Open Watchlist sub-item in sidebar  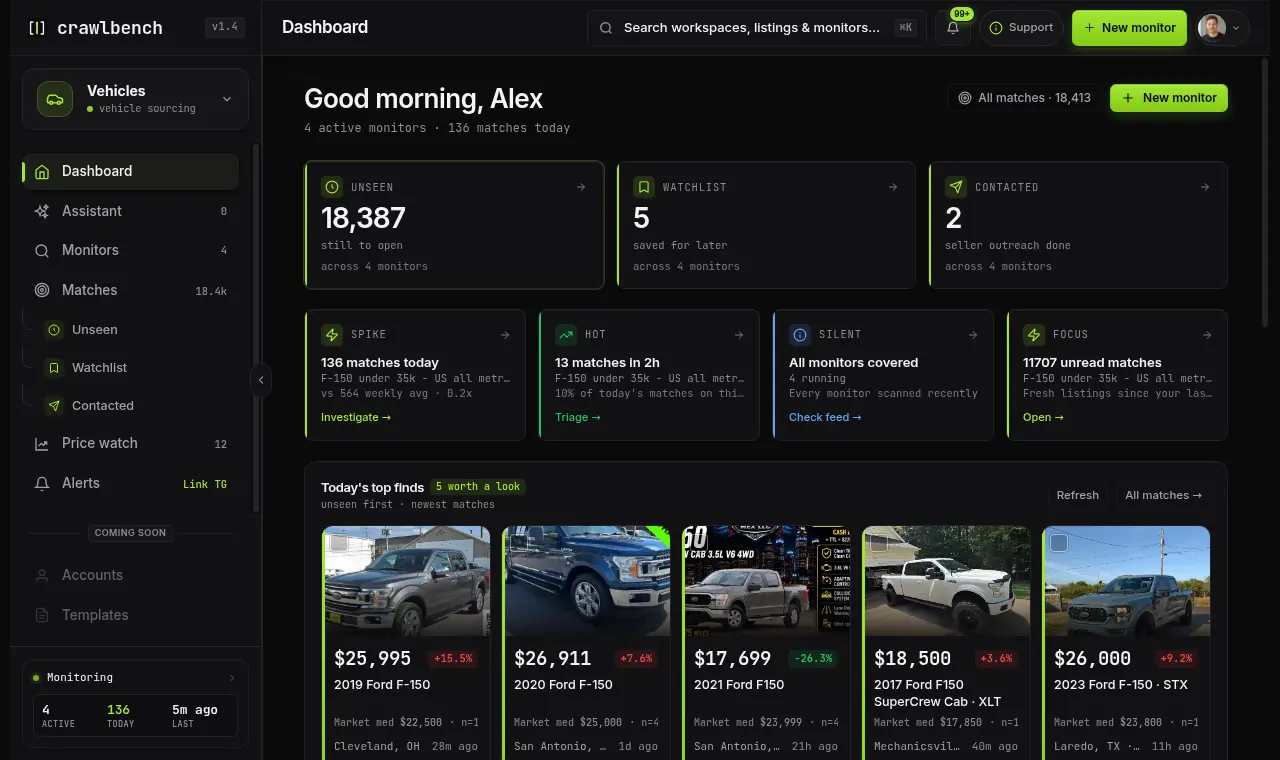tap(140, 367)
